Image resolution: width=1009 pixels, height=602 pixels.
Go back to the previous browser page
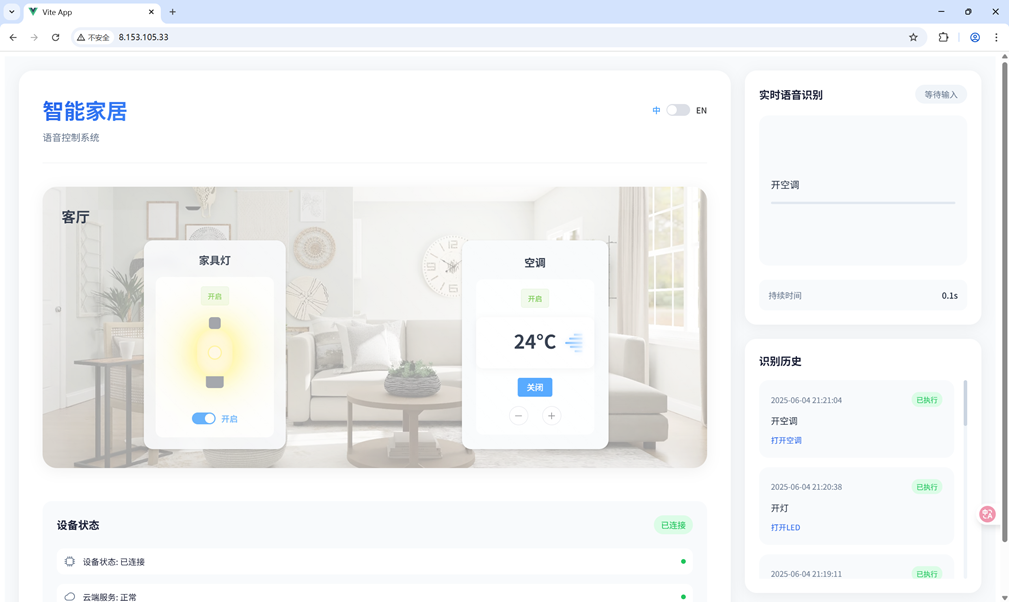pos(13,37)
